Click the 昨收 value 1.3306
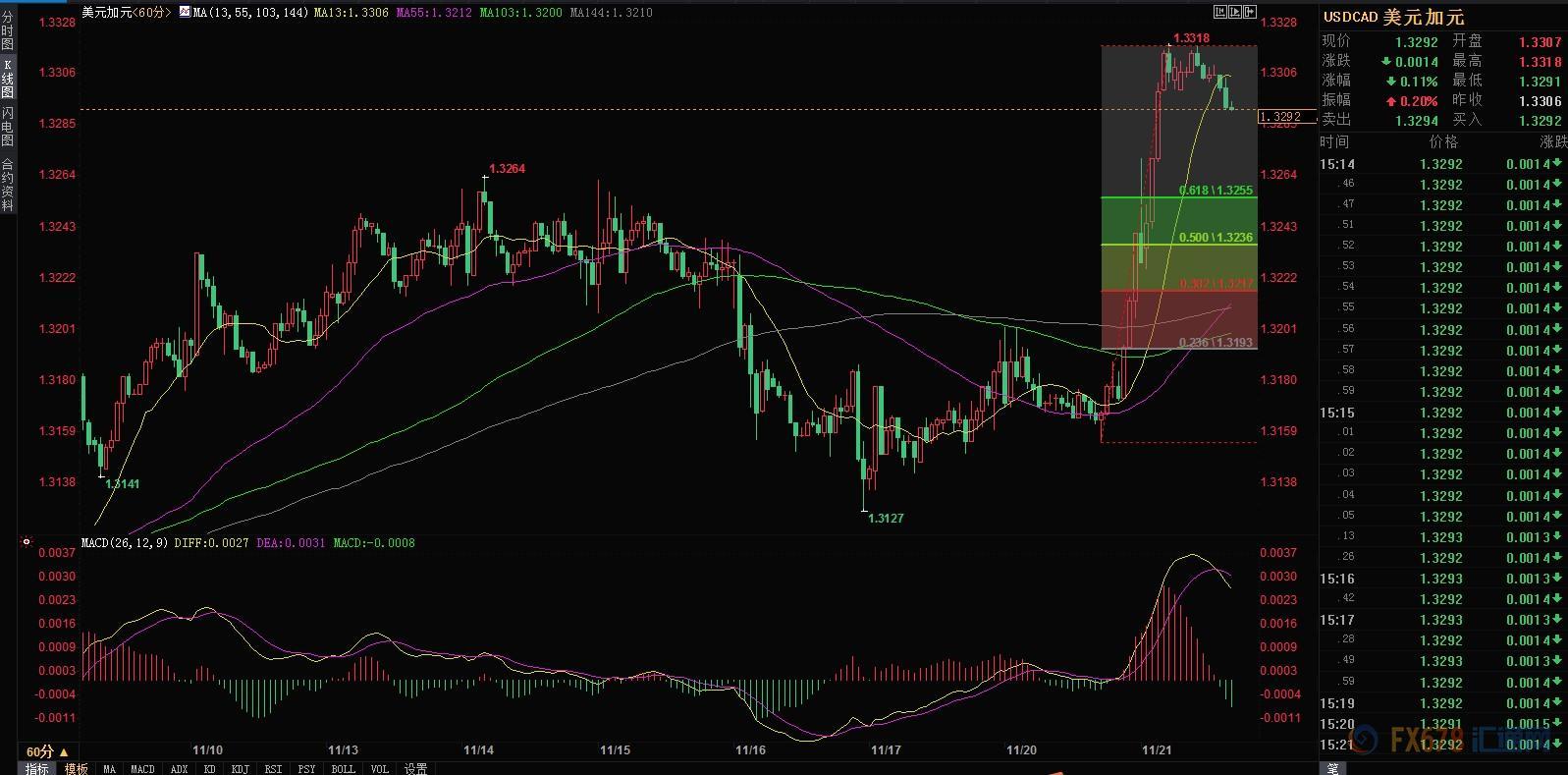The image size is (1568, 775). pos(1540,101)
